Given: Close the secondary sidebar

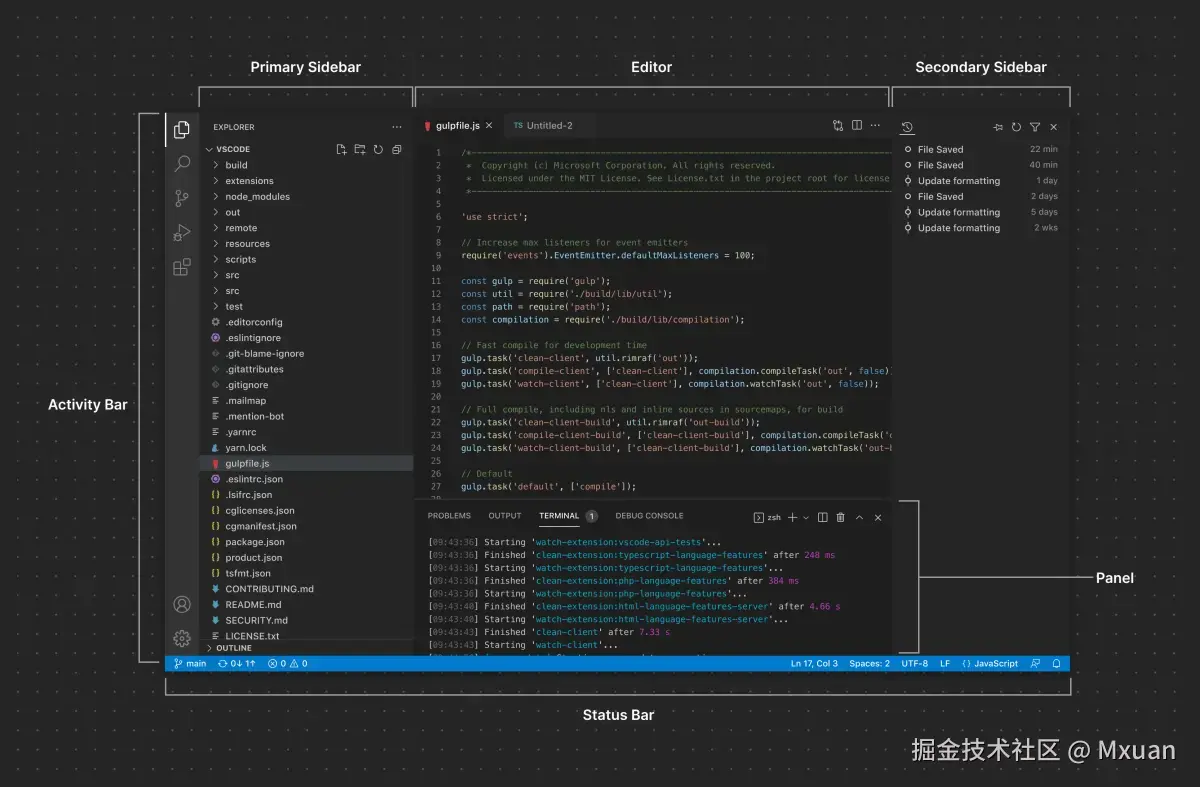Looking at the screenshot, I should [1053, 127].
